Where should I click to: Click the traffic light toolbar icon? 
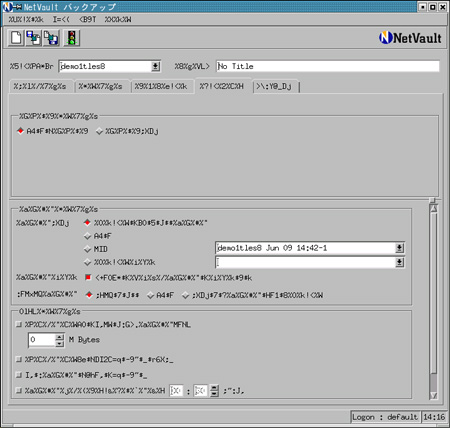(71, 37)
